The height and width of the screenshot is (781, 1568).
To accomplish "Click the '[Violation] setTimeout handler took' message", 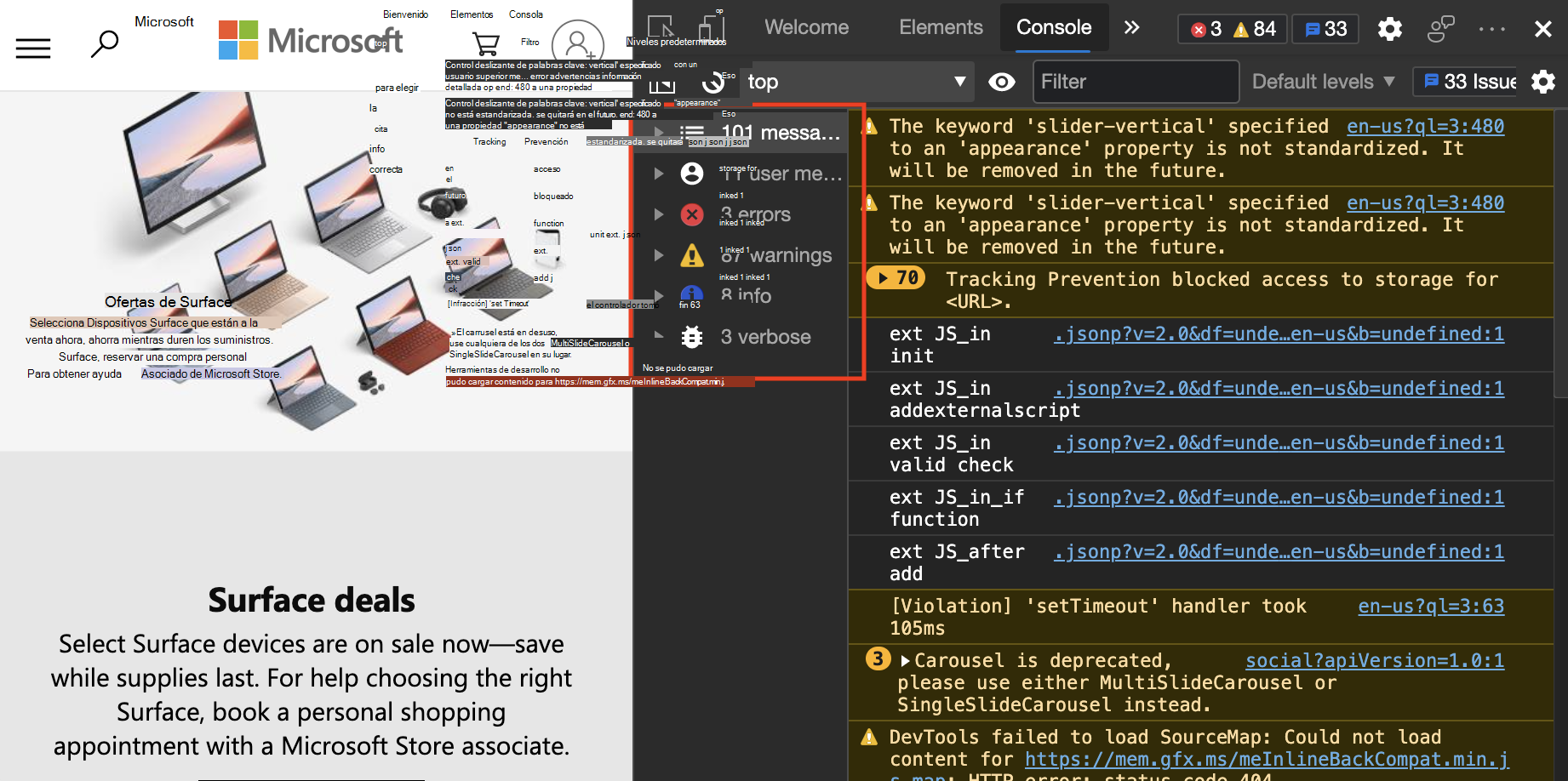I will click(1098, 617).
